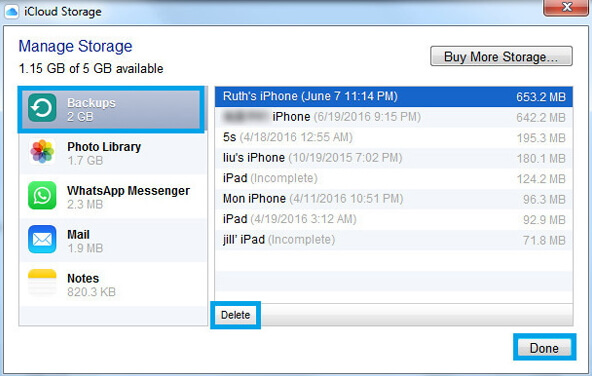Viewport: 592px width, 376px height.
Task: Open the Mail 1.9 MB category
Action: [x=113, y=240]
